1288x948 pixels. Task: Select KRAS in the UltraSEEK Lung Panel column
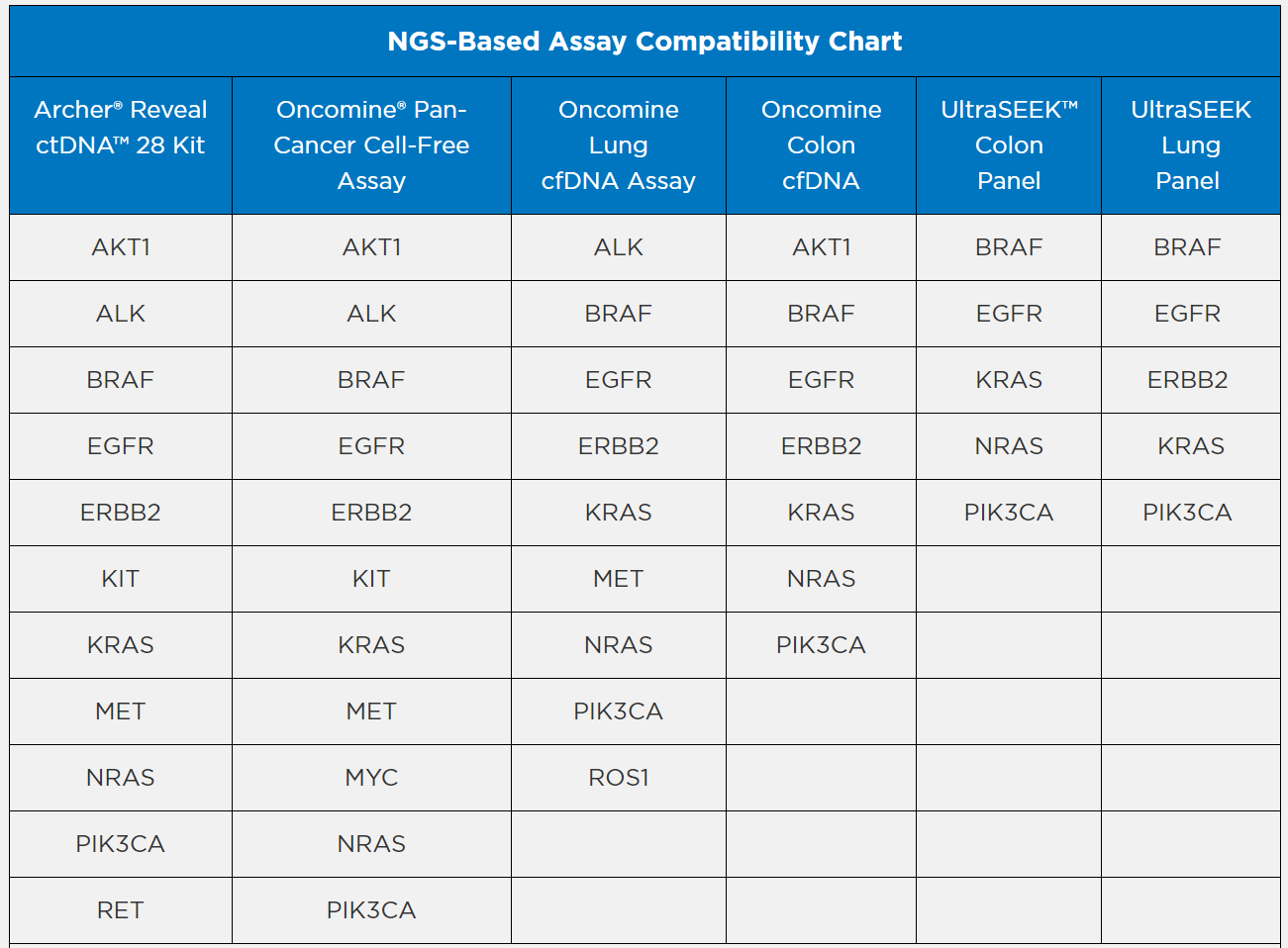[1190, 446]
